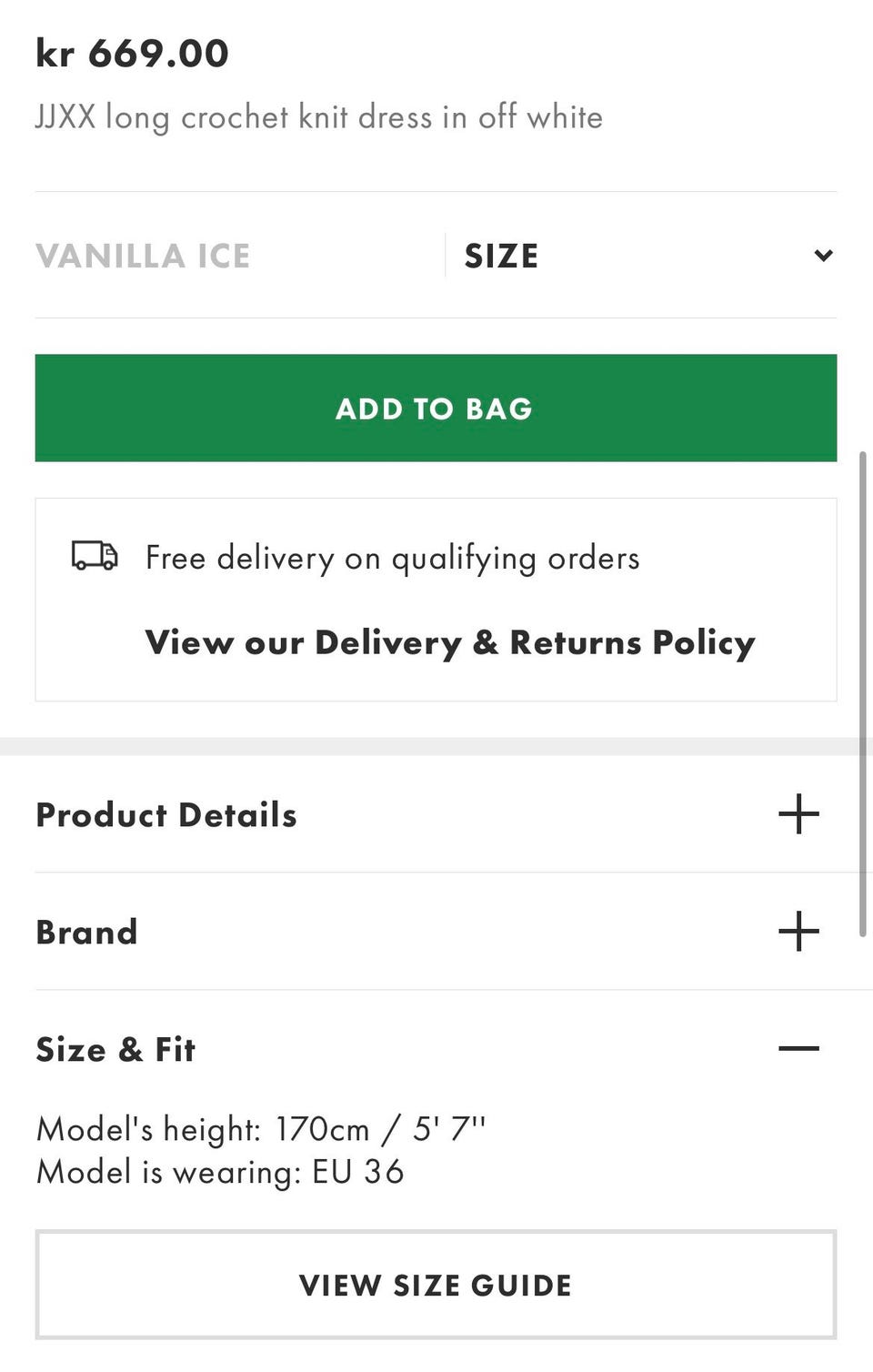Expand the Brand section plus icon

pyautogui.click(x=798, y=931)
